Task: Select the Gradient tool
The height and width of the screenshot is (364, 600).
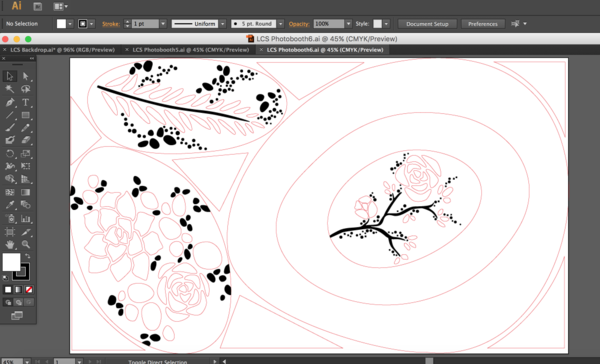Action: 26,192
